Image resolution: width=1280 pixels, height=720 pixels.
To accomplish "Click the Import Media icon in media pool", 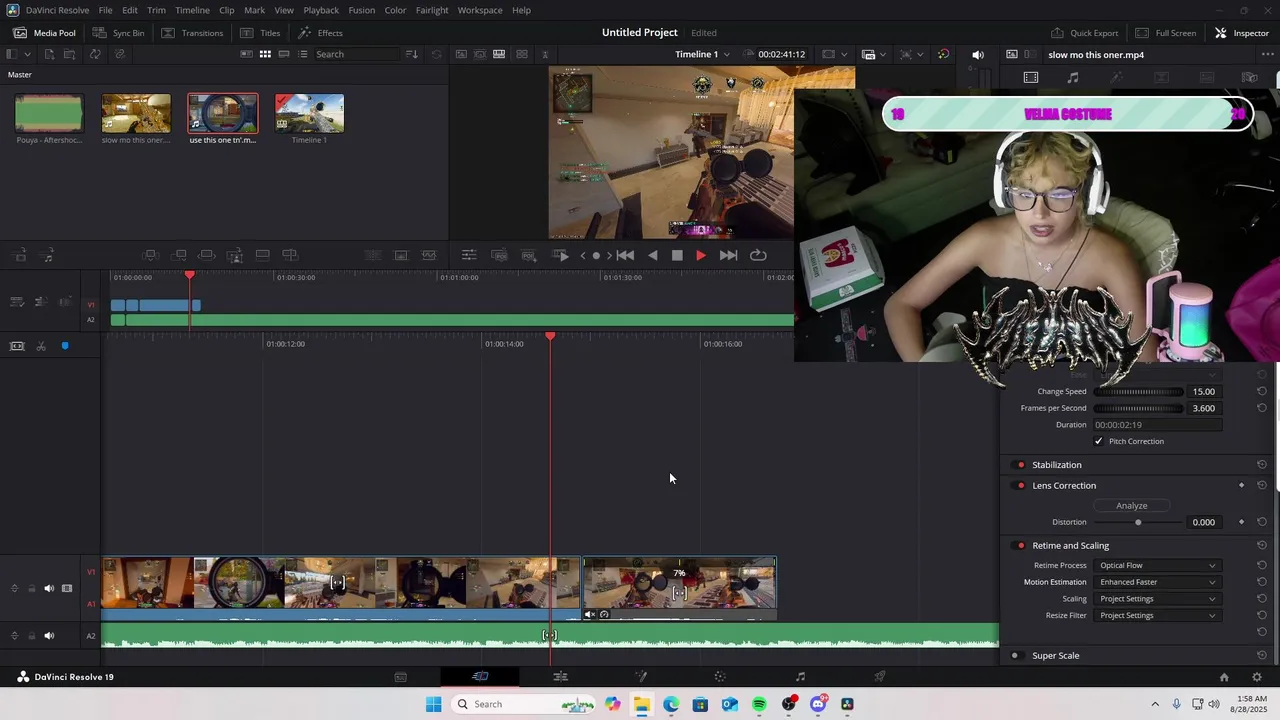I will point(49,54).
